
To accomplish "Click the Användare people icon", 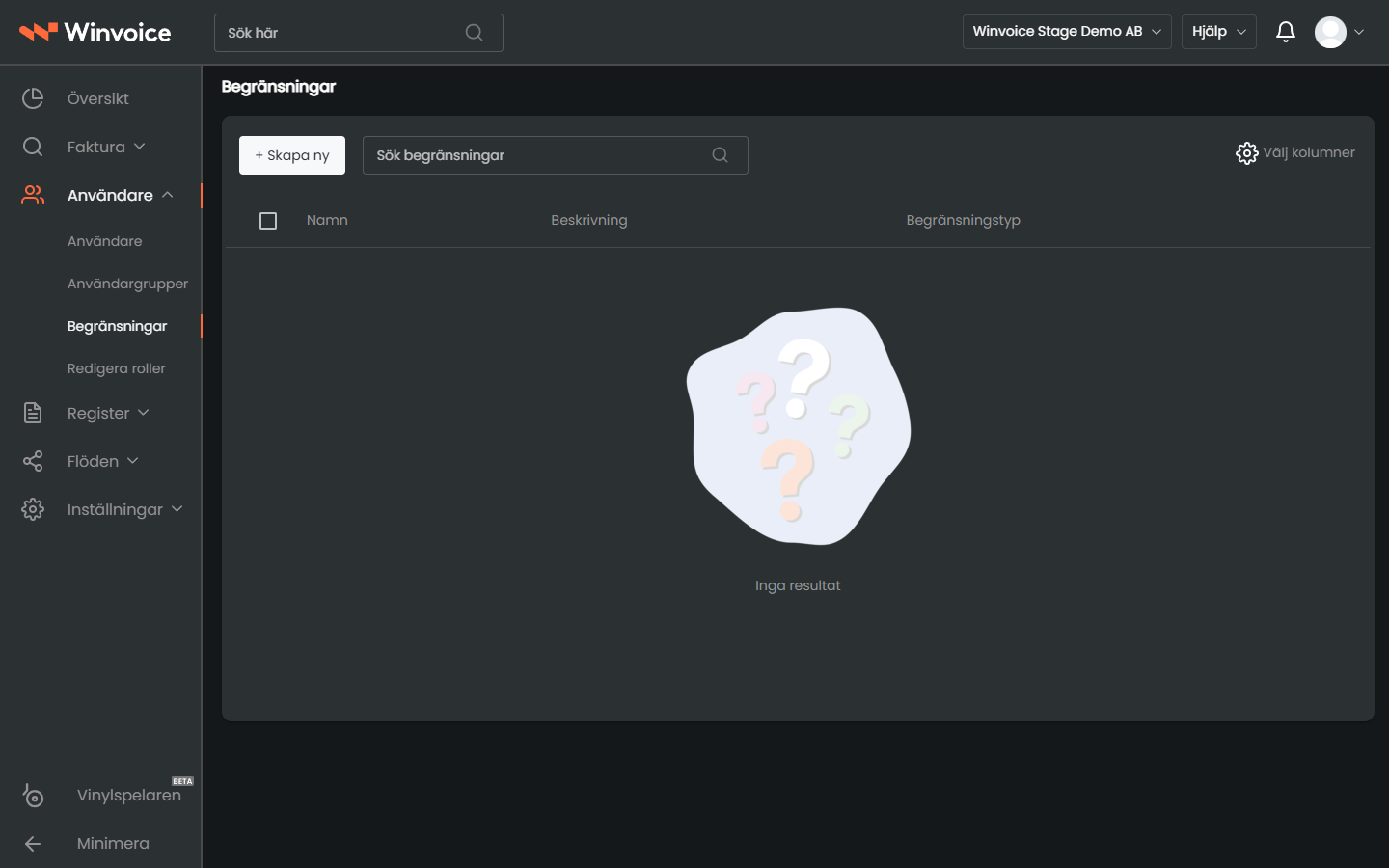I will click(x=33, y=195).
